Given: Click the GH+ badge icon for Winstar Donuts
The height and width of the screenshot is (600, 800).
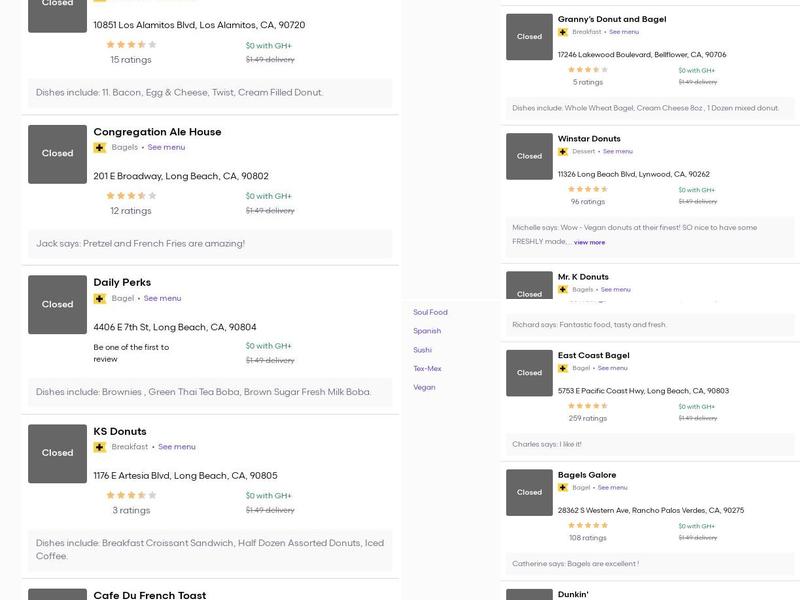Looking at the screenshot, I should tap(563, 152).
